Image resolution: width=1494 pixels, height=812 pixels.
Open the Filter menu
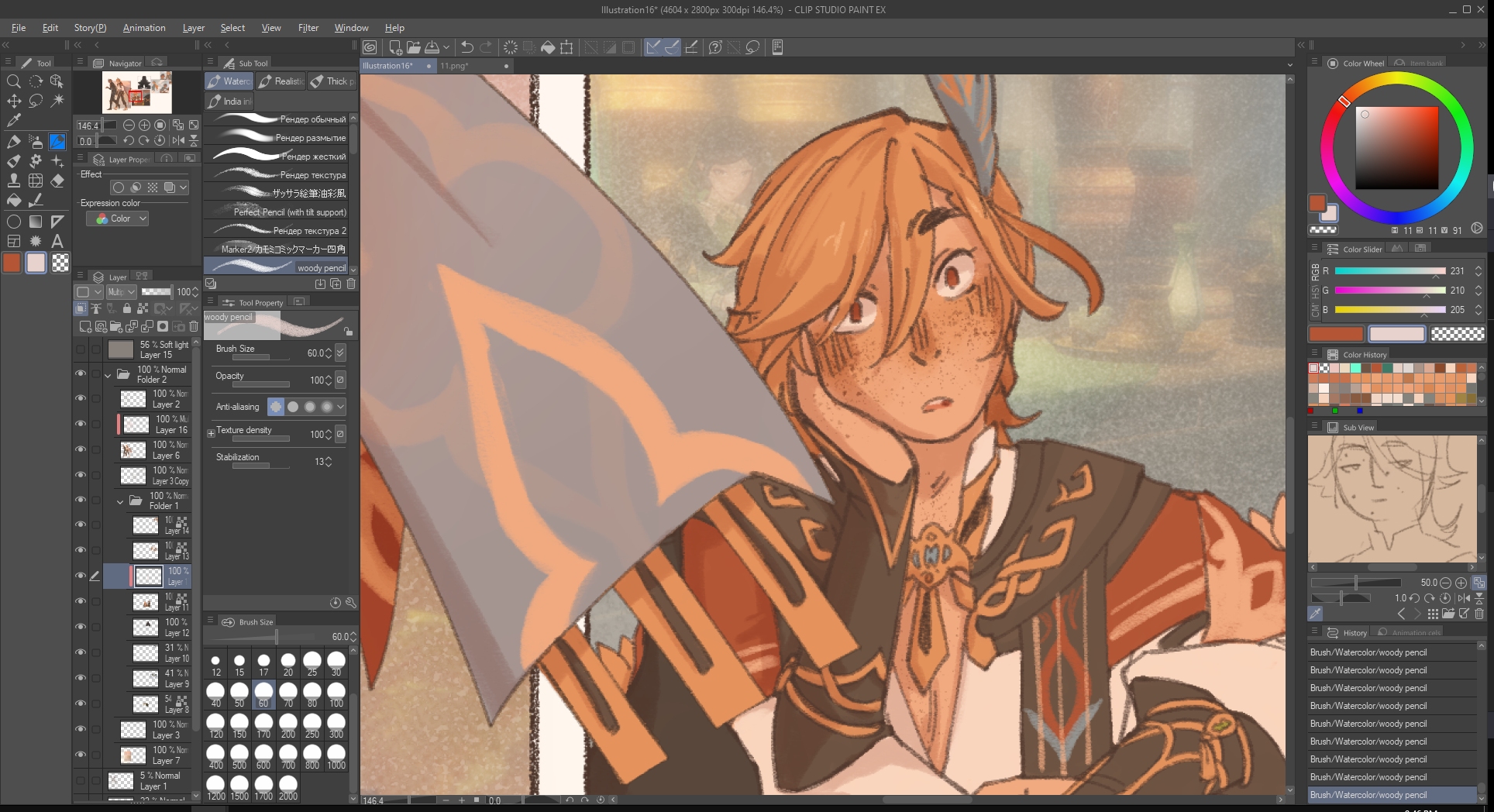308,28
